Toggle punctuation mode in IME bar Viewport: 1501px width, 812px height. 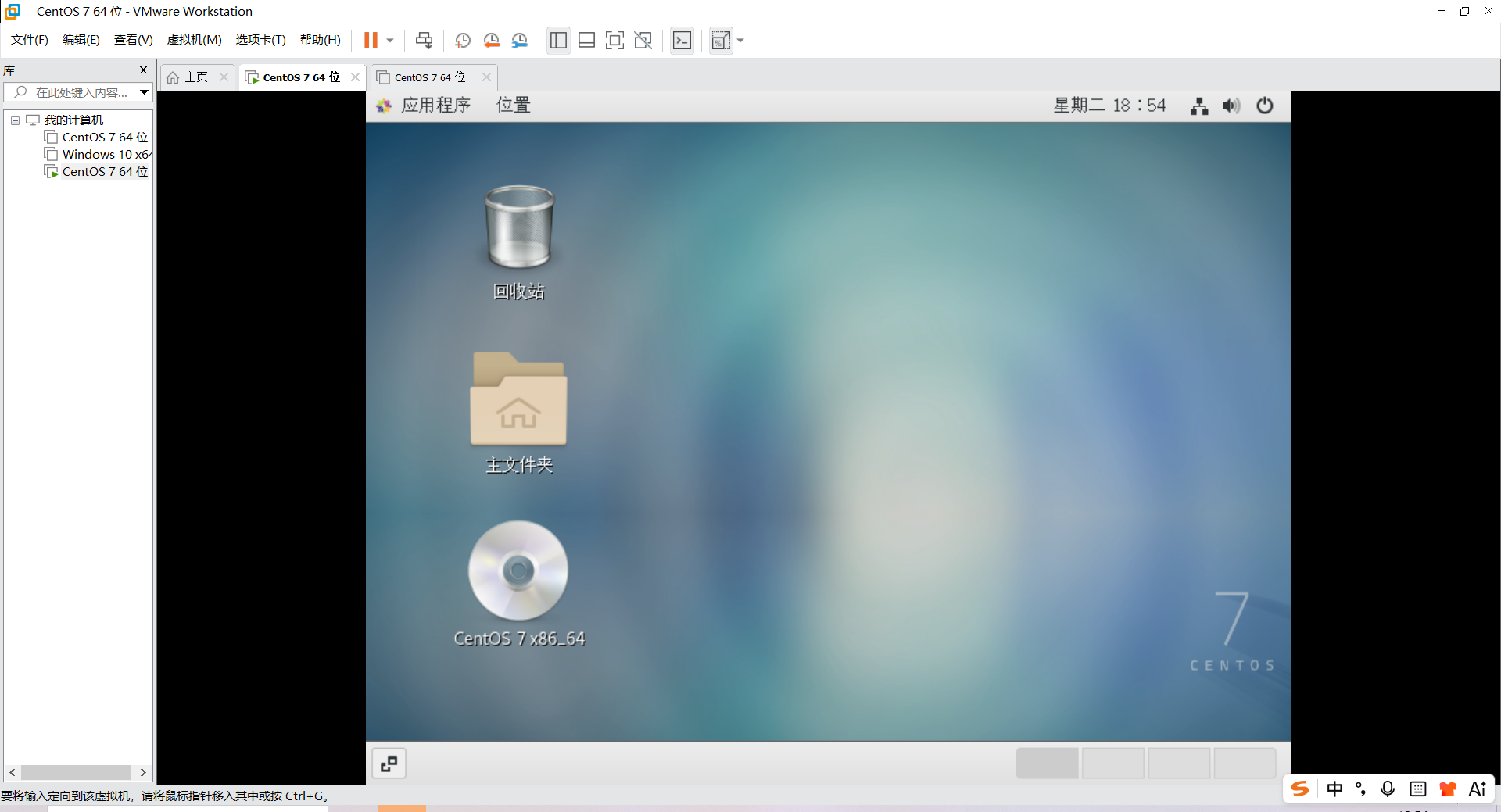(x=1361, y=789)
